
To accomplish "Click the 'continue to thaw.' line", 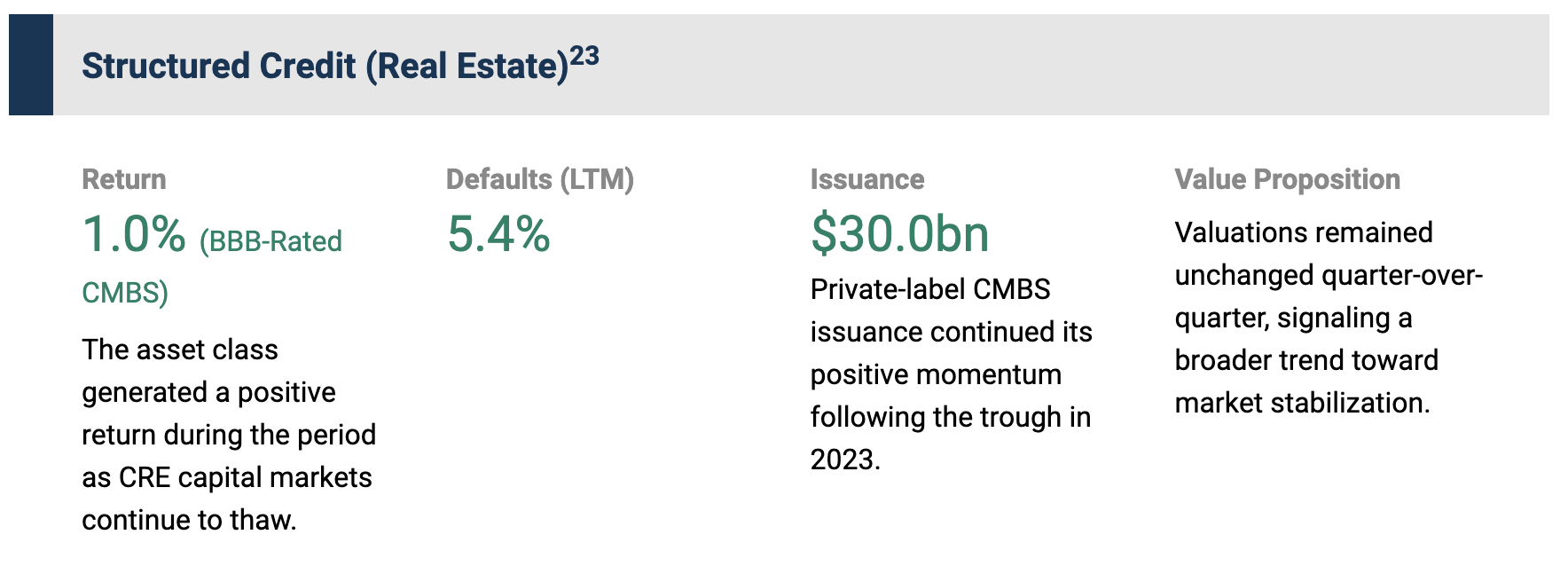I will tap(189, 520).
